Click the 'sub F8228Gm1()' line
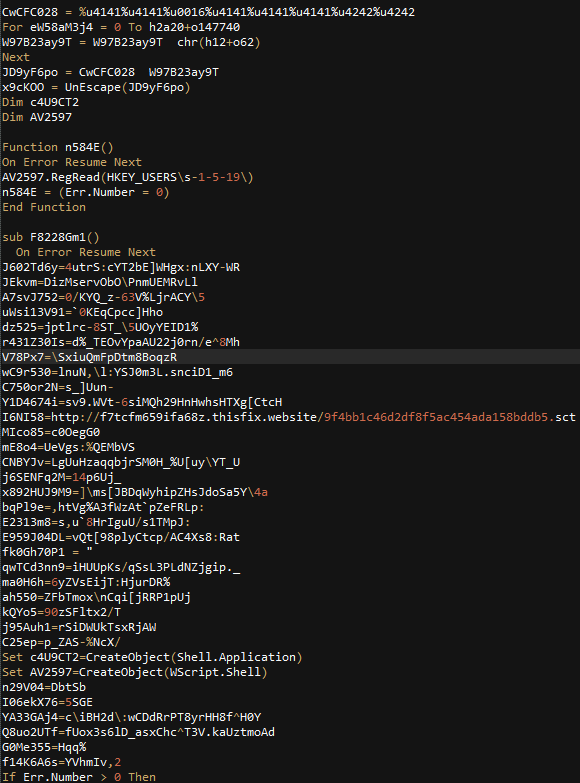 pos(51,237)
